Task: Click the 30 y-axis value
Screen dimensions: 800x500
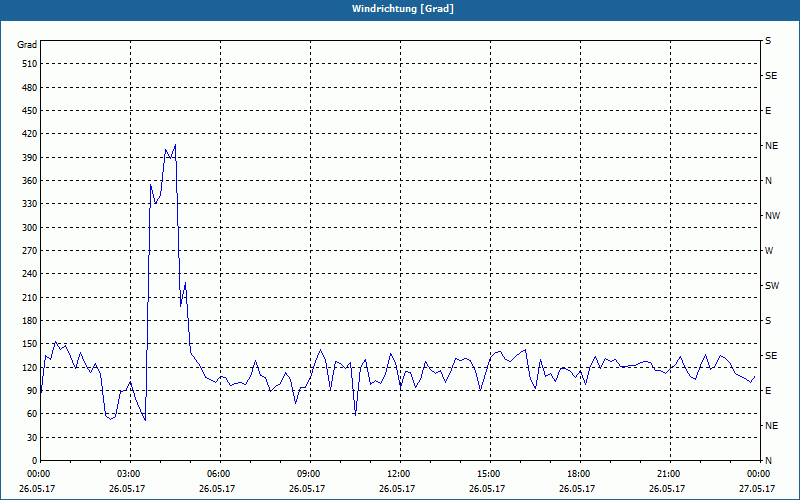Action: coord(32,437)
